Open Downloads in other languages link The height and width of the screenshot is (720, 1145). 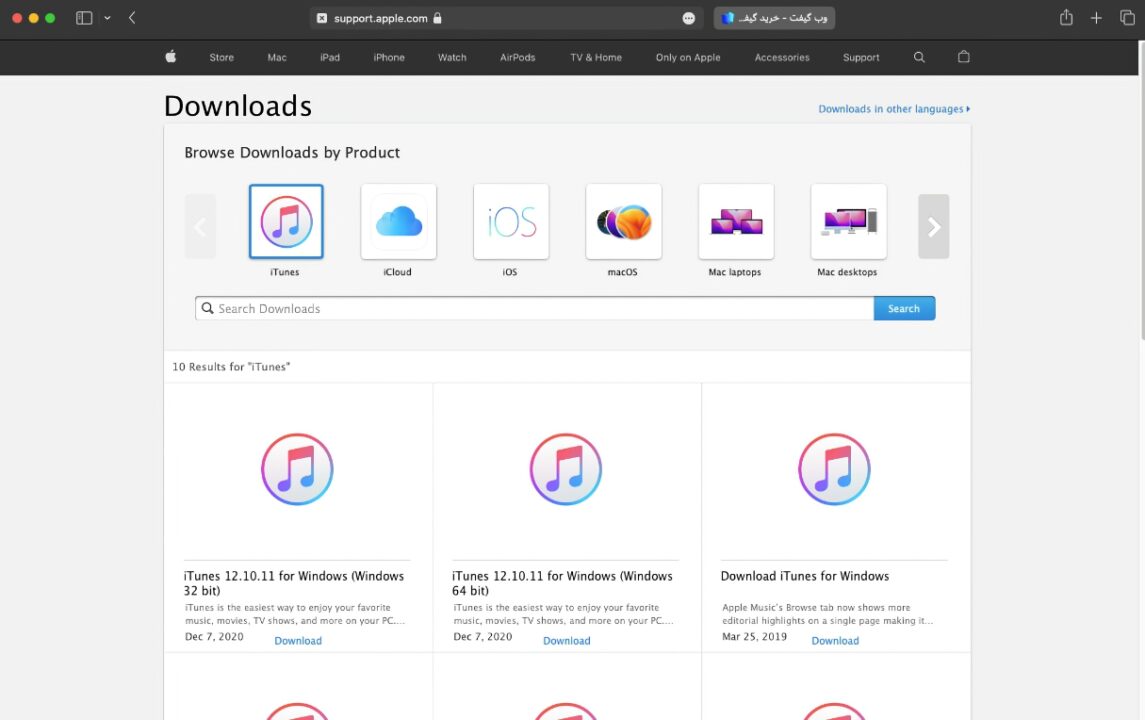tap(894, 109)
